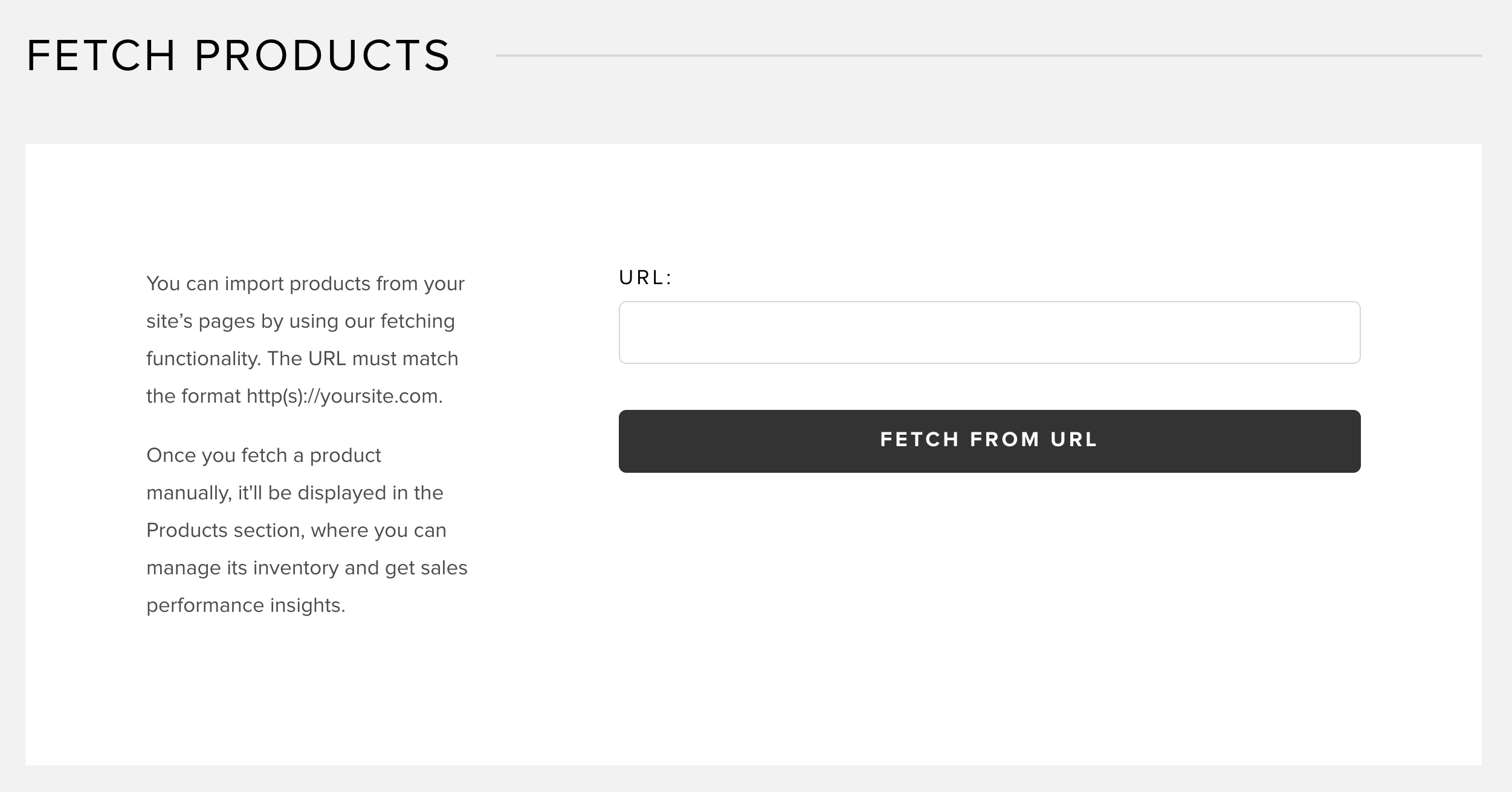The image size is (1512, 792).
Task: Click the 'performance insights.' text
Action: point(246,605)
